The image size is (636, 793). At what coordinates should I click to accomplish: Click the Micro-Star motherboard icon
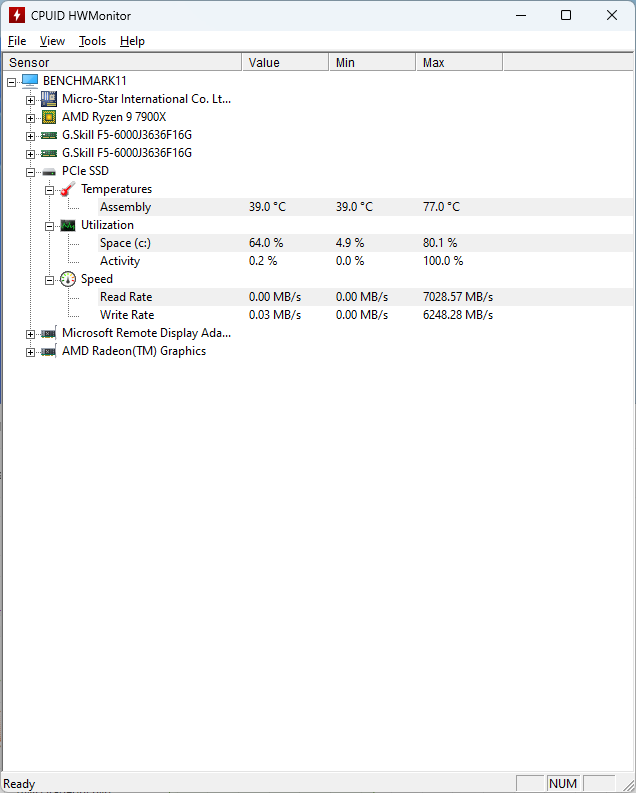[49, 99]
